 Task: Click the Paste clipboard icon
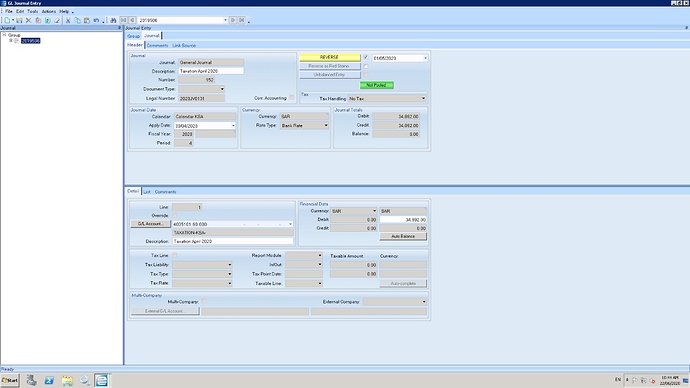pyautogui.click(x=87, y=20)
